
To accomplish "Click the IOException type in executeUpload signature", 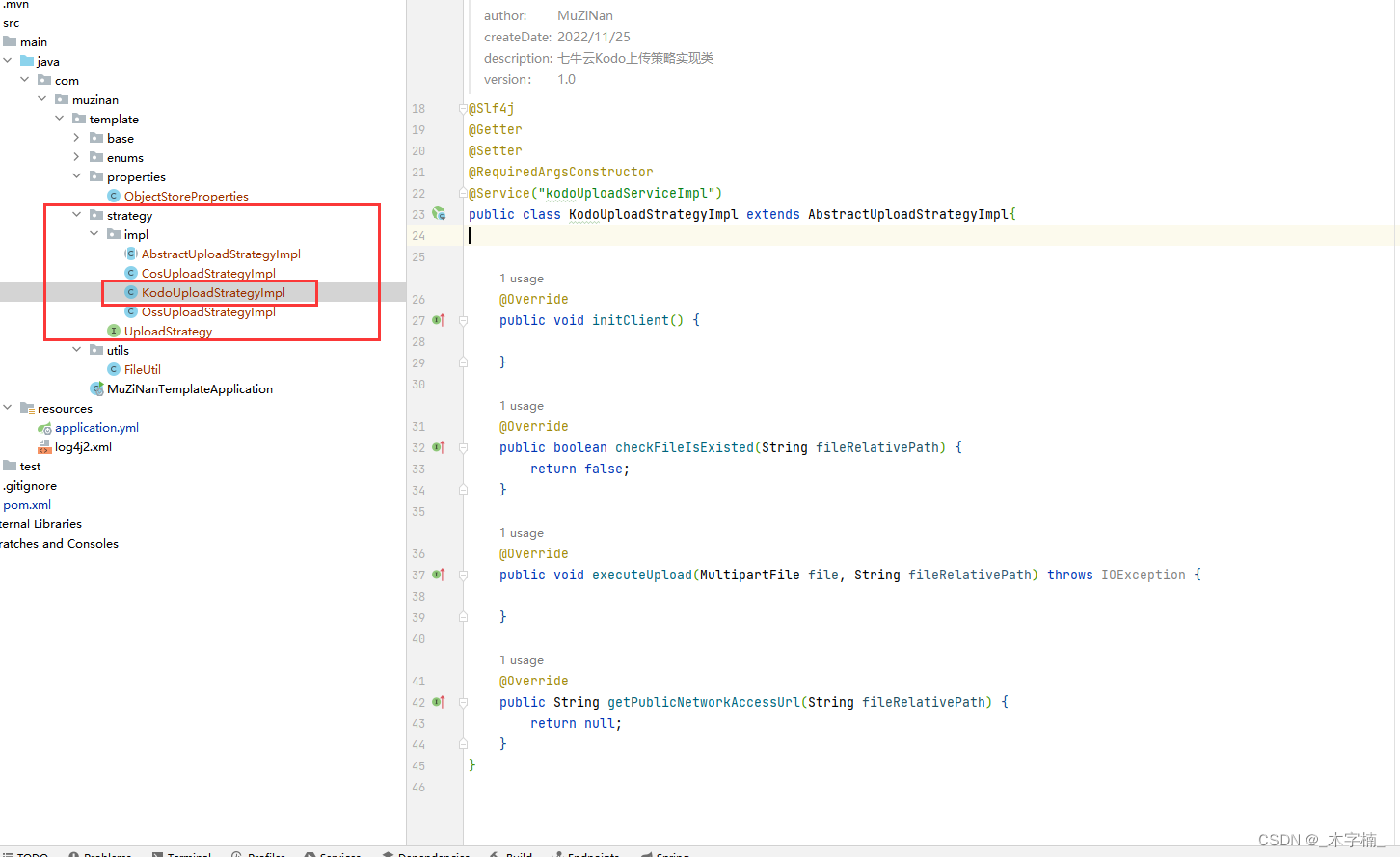I will tap(1144, 575).
